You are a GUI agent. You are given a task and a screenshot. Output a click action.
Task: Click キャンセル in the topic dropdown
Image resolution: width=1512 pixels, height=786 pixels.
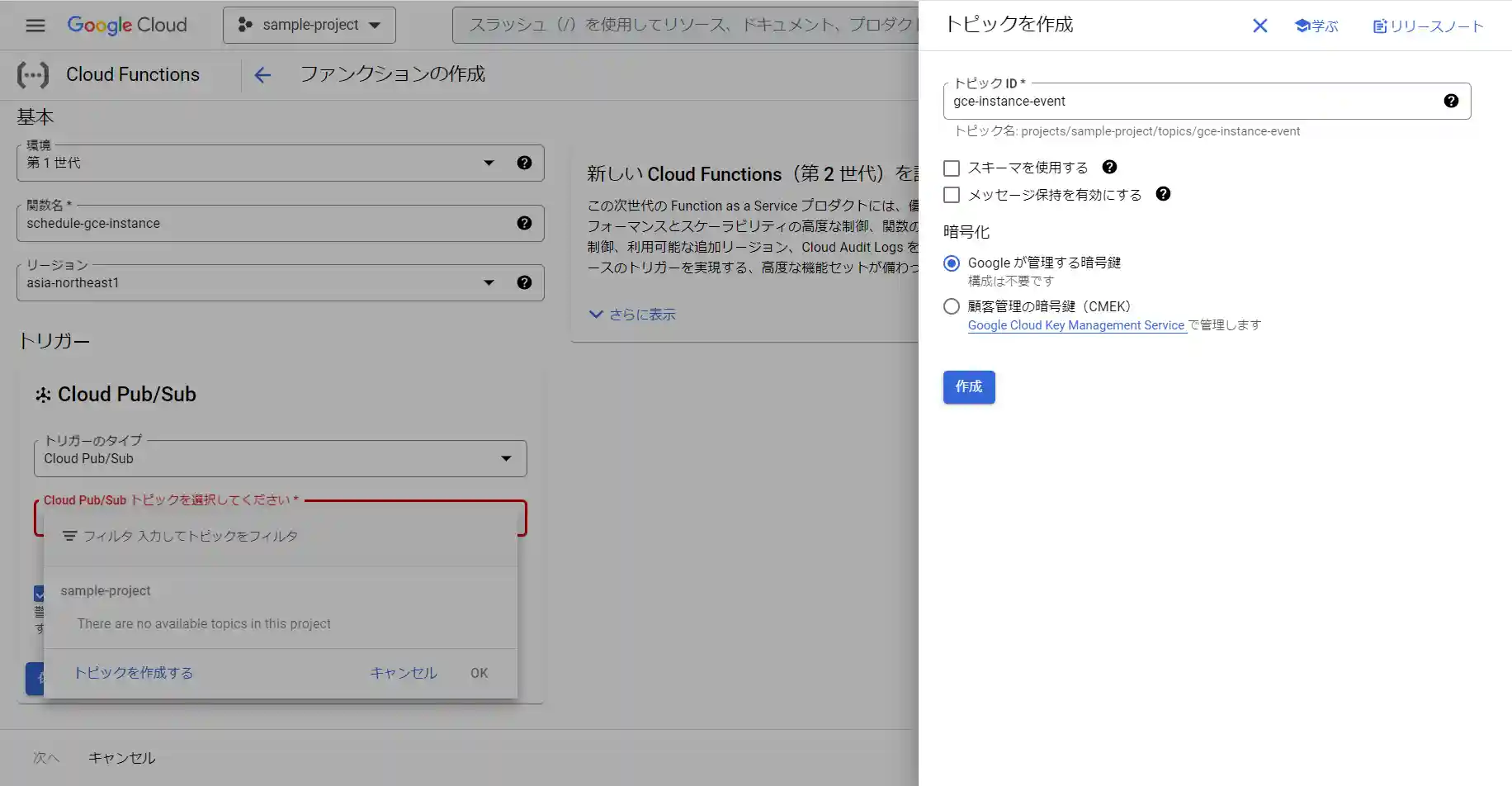404,673
